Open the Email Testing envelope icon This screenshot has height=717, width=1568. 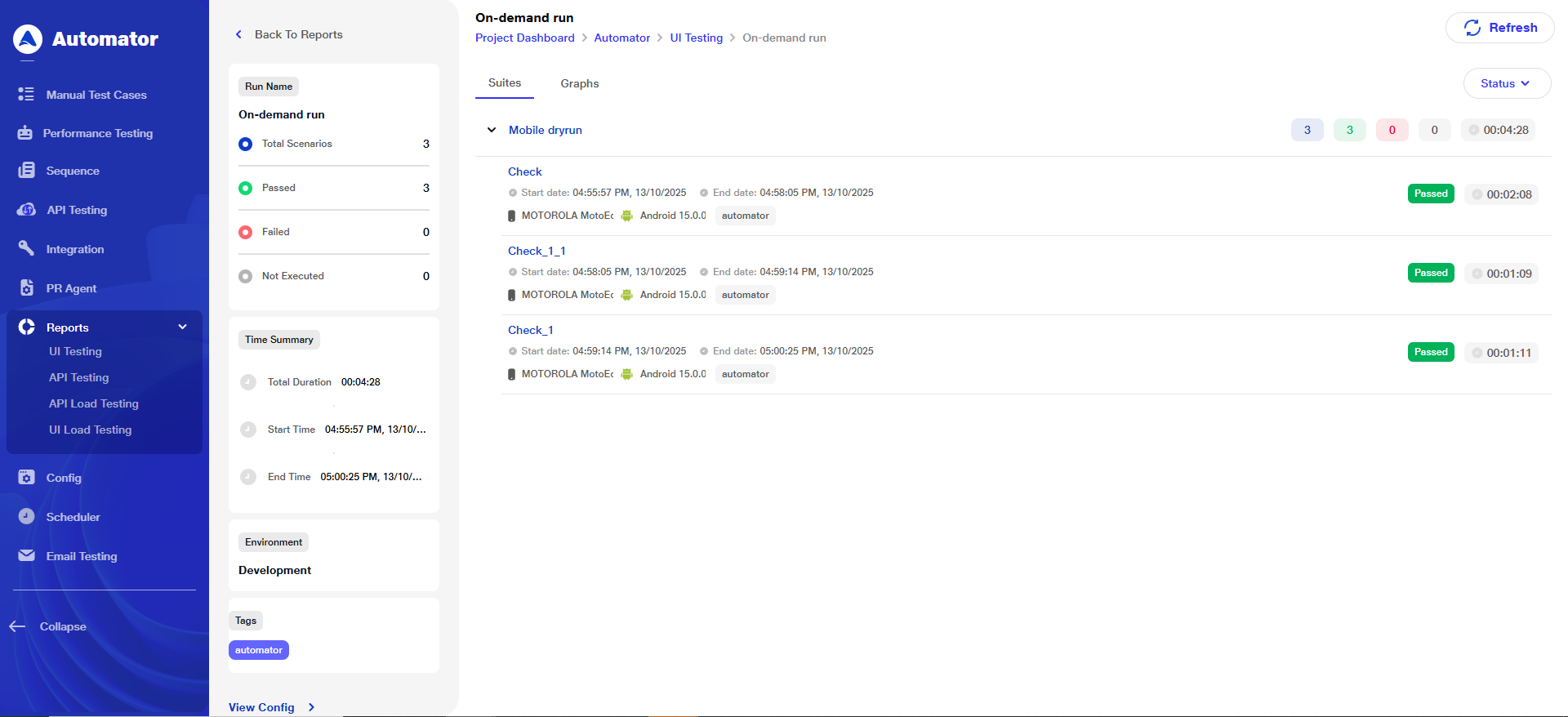[26, 555]
